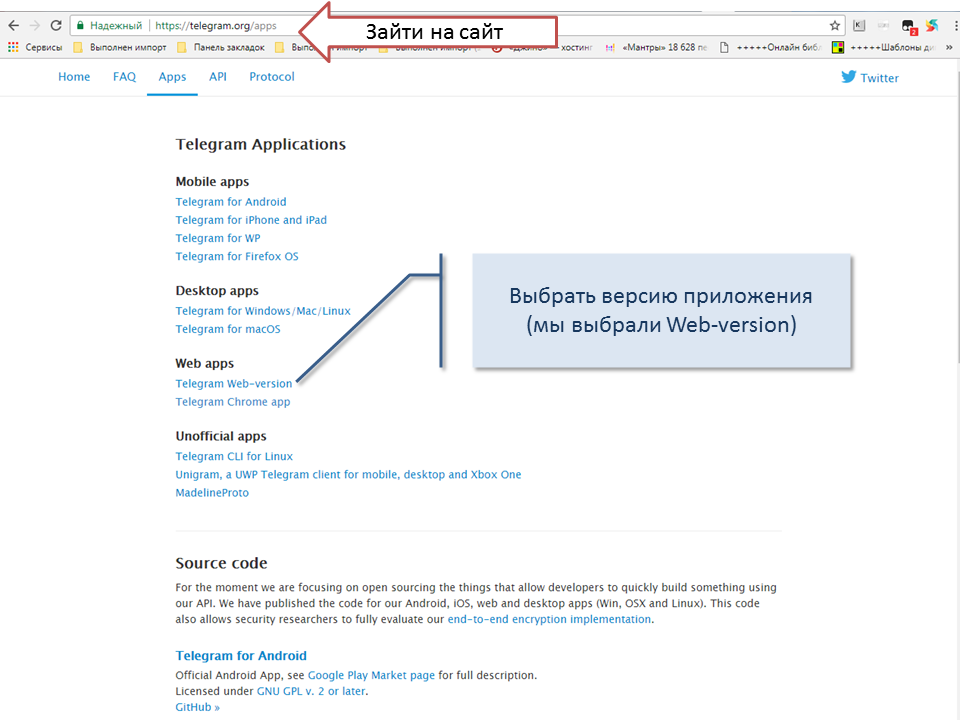Click the gray K extension icon
Image resolution: width=960 pixels, height=720 pixels.
tap(859, 26)
